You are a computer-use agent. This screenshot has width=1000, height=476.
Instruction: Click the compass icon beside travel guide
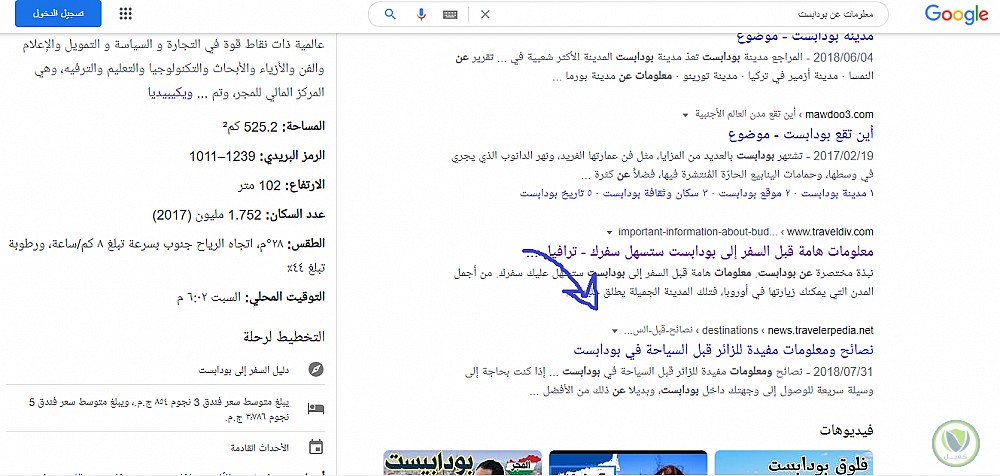coord(315,369)
